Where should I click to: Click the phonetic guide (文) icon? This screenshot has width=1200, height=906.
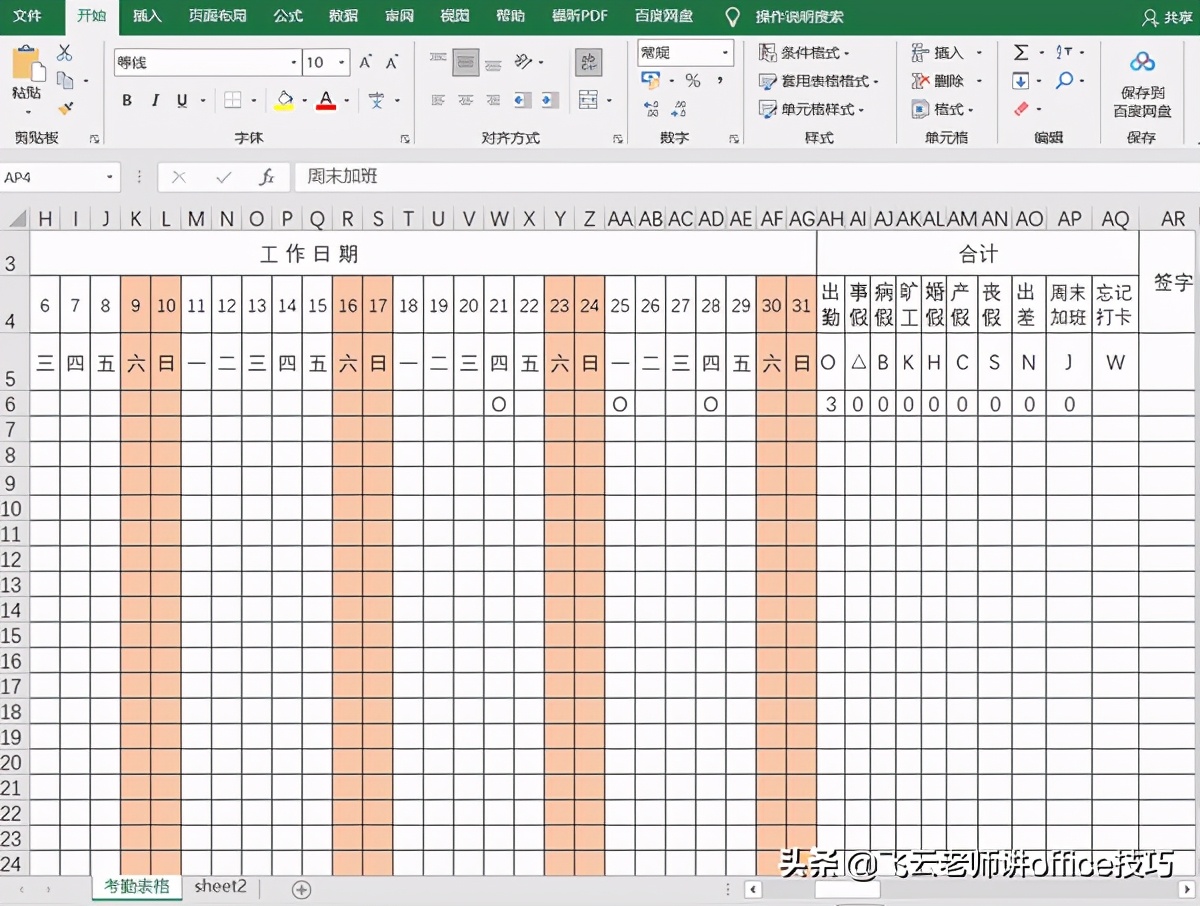coord(376,100)
